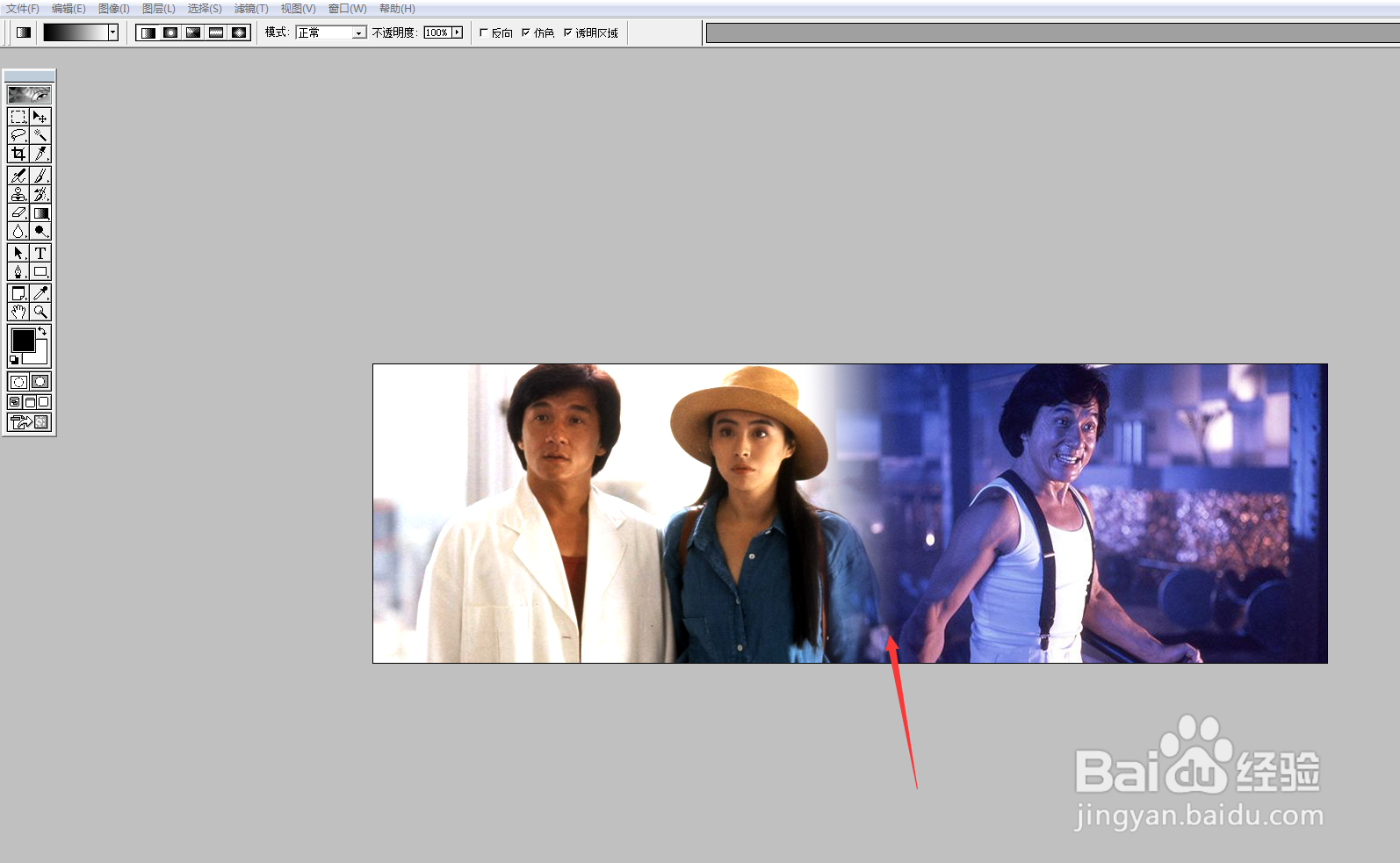This screenshot has height=863, width=1400.
Task: Choose Angle Gradient style
Action: click(x=193, y=32)
